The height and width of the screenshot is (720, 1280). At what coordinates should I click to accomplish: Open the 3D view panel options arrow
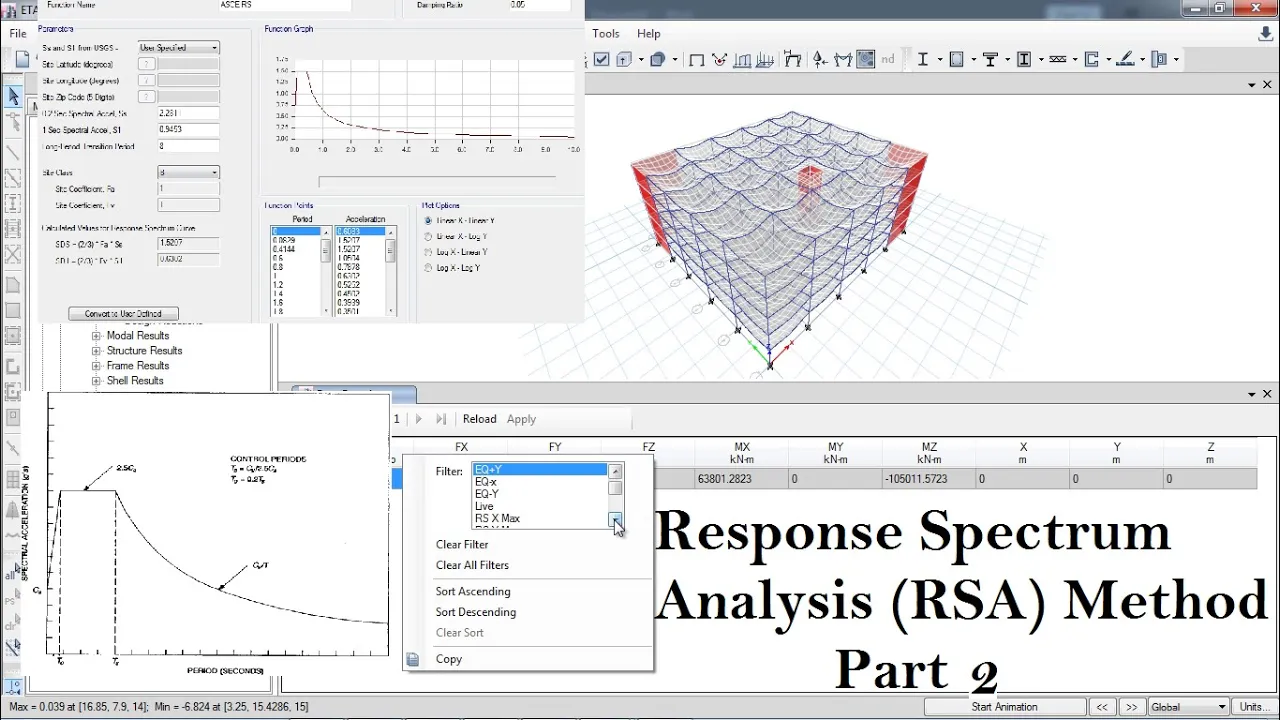1253,85
